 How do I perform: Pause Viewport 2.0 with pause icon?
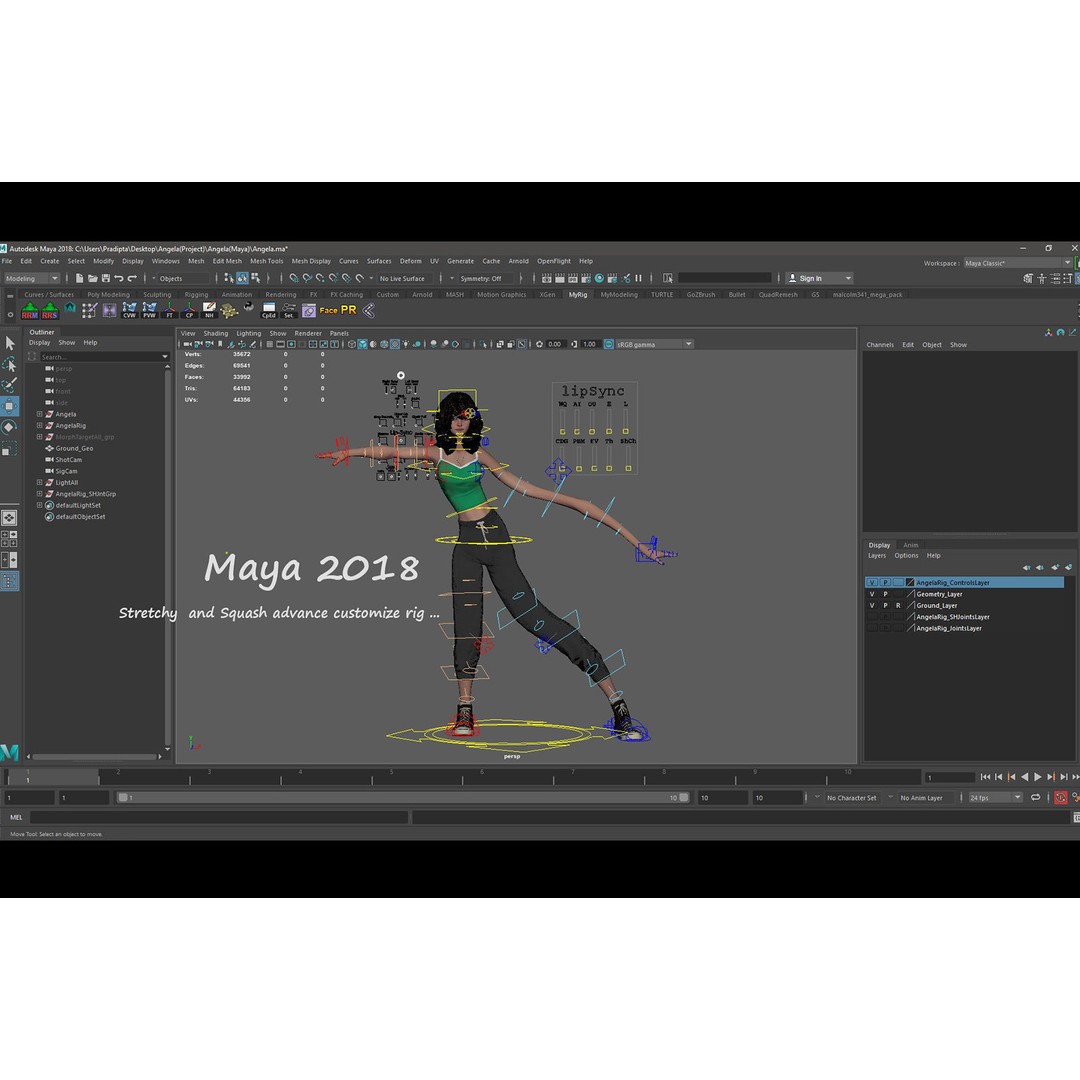[638, 278]
